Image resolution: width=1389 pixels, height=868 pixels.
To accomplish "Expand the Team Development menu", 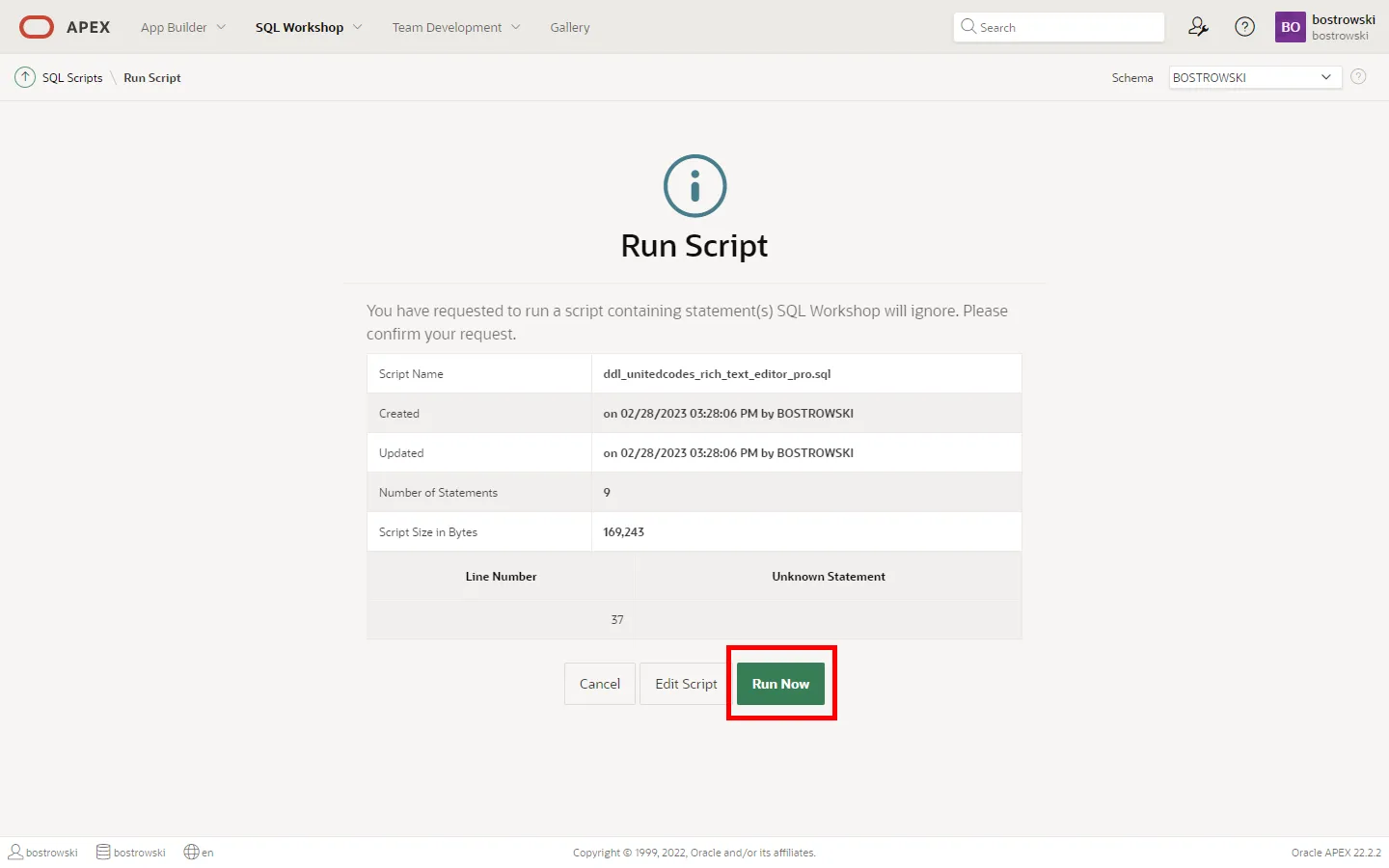I will pos(455,27).
